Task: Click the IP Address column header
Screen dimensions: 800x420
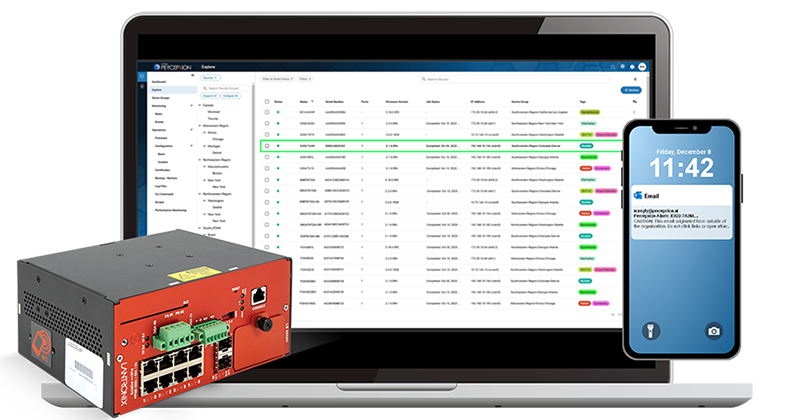Action: pos(478,102)
